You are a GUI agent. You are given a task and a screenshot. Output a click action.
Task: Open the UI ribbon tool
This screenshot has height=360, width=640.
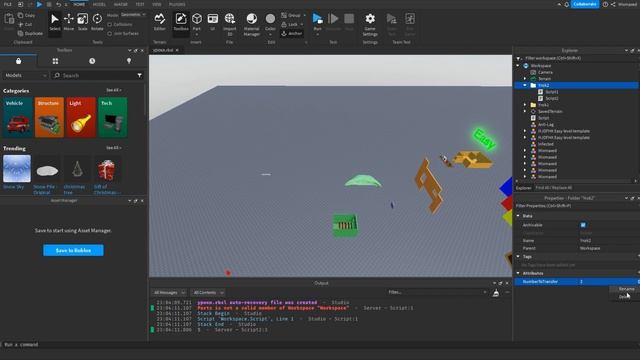(212, 22)
